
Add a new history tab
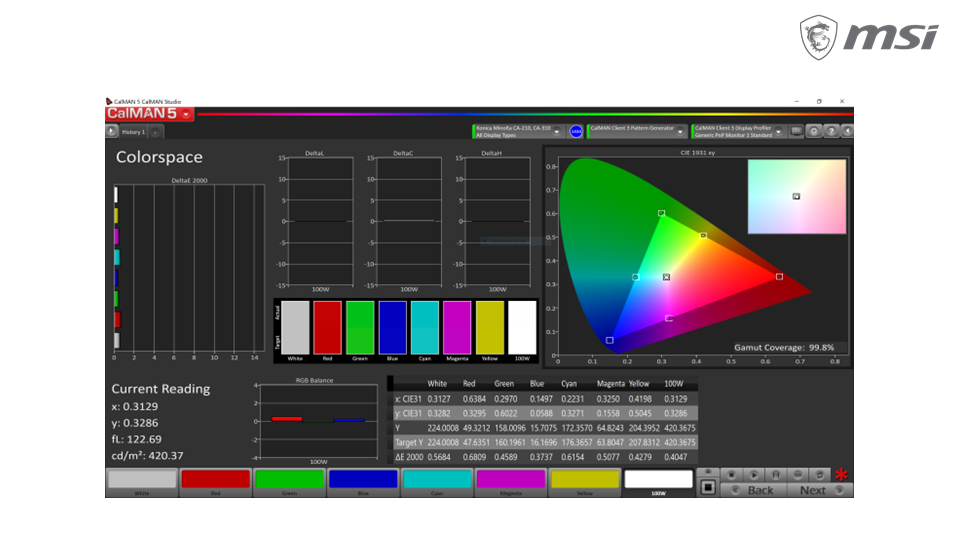click(157, 131)
